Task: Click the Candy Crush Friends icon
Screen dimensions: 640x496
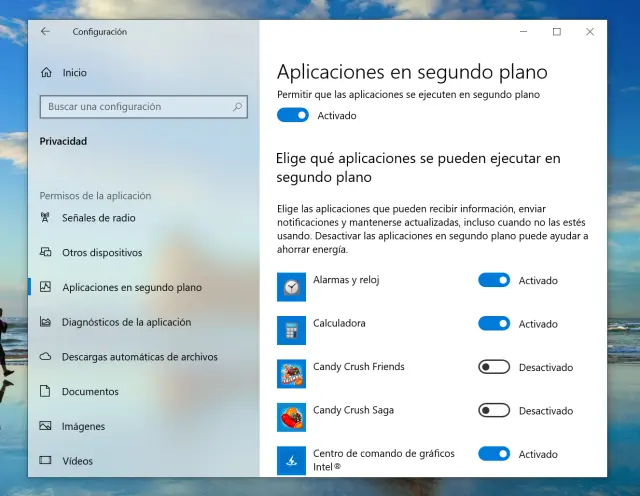Action: click(291, 374)
